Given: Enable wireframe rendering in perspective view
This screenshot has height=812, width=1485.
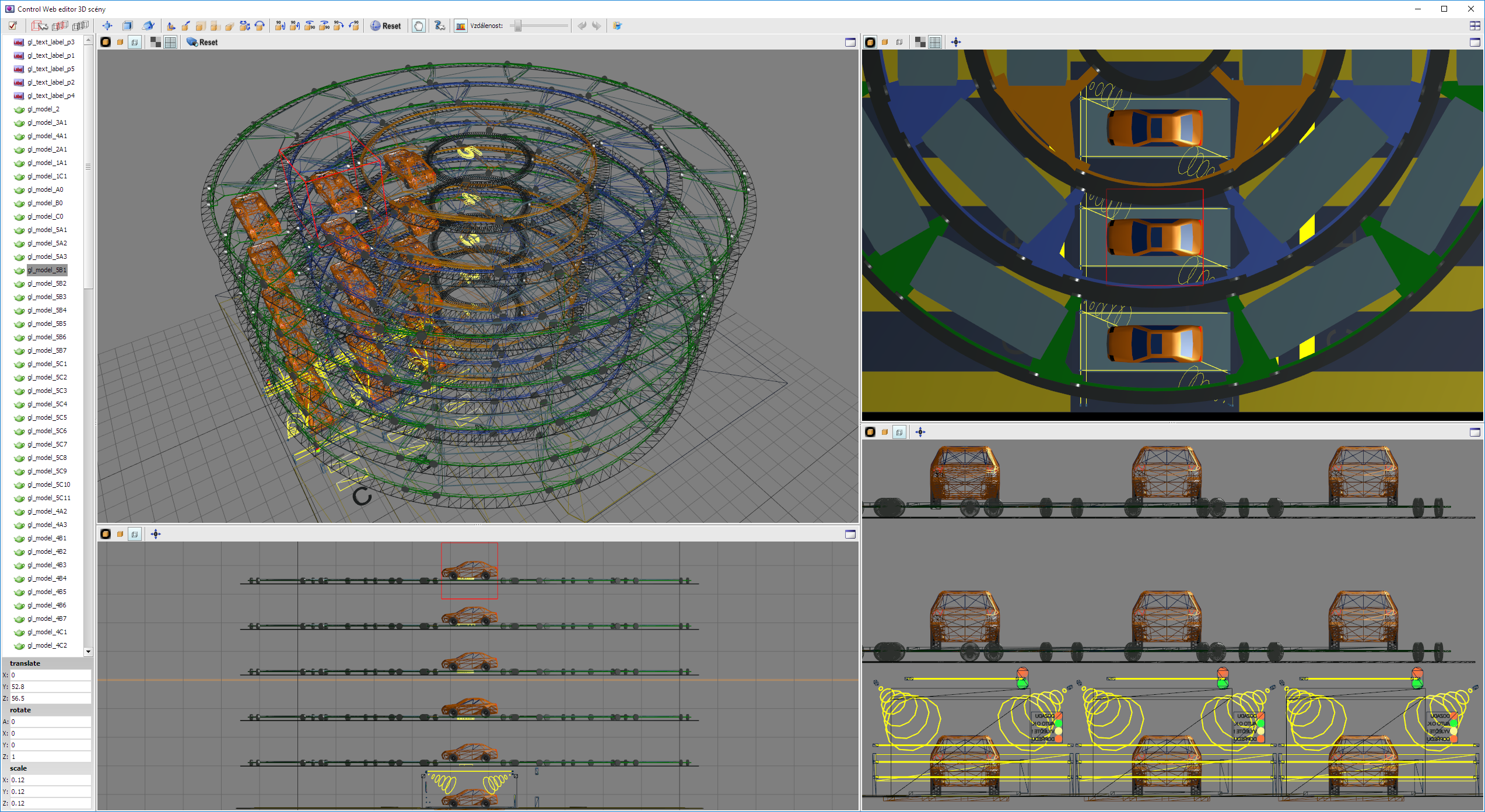Looking at the screenshot, I should (135, 42).
